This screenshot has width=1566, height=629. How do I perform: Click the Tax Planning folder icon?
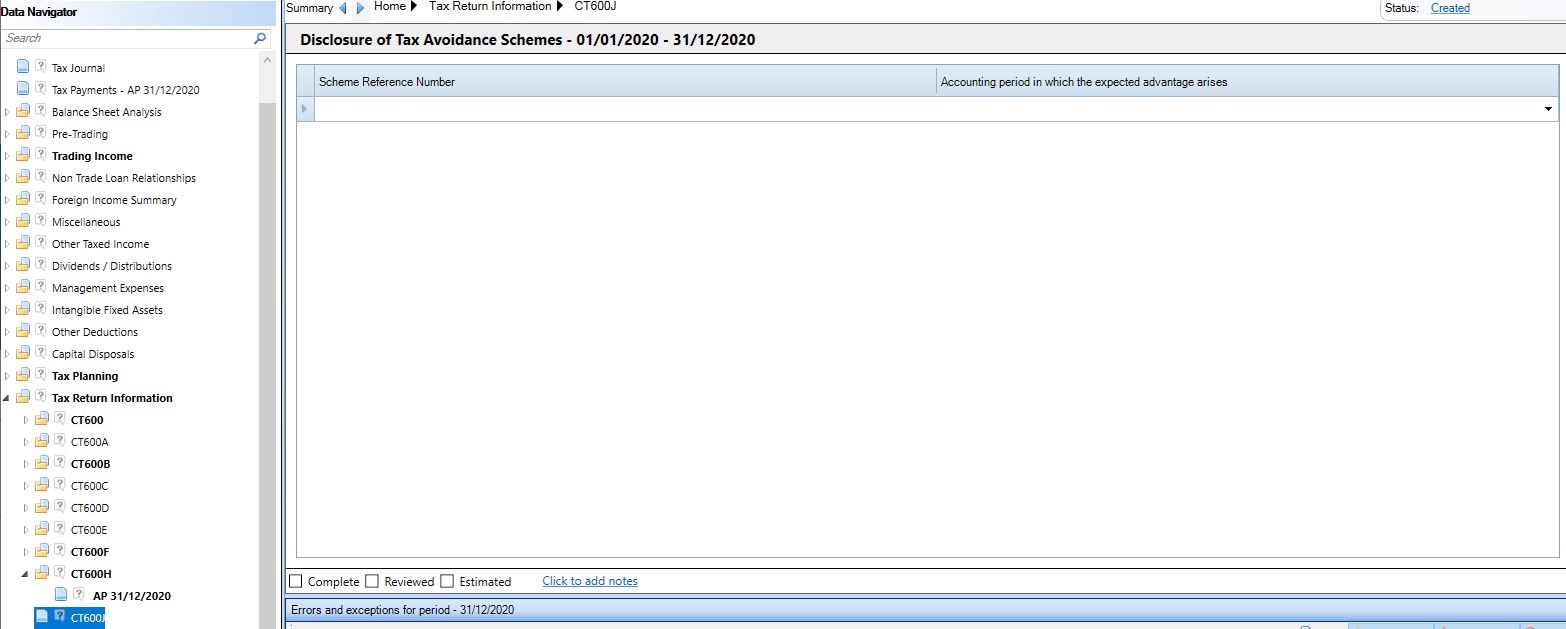pyautogui.click(x=23, y=376)
